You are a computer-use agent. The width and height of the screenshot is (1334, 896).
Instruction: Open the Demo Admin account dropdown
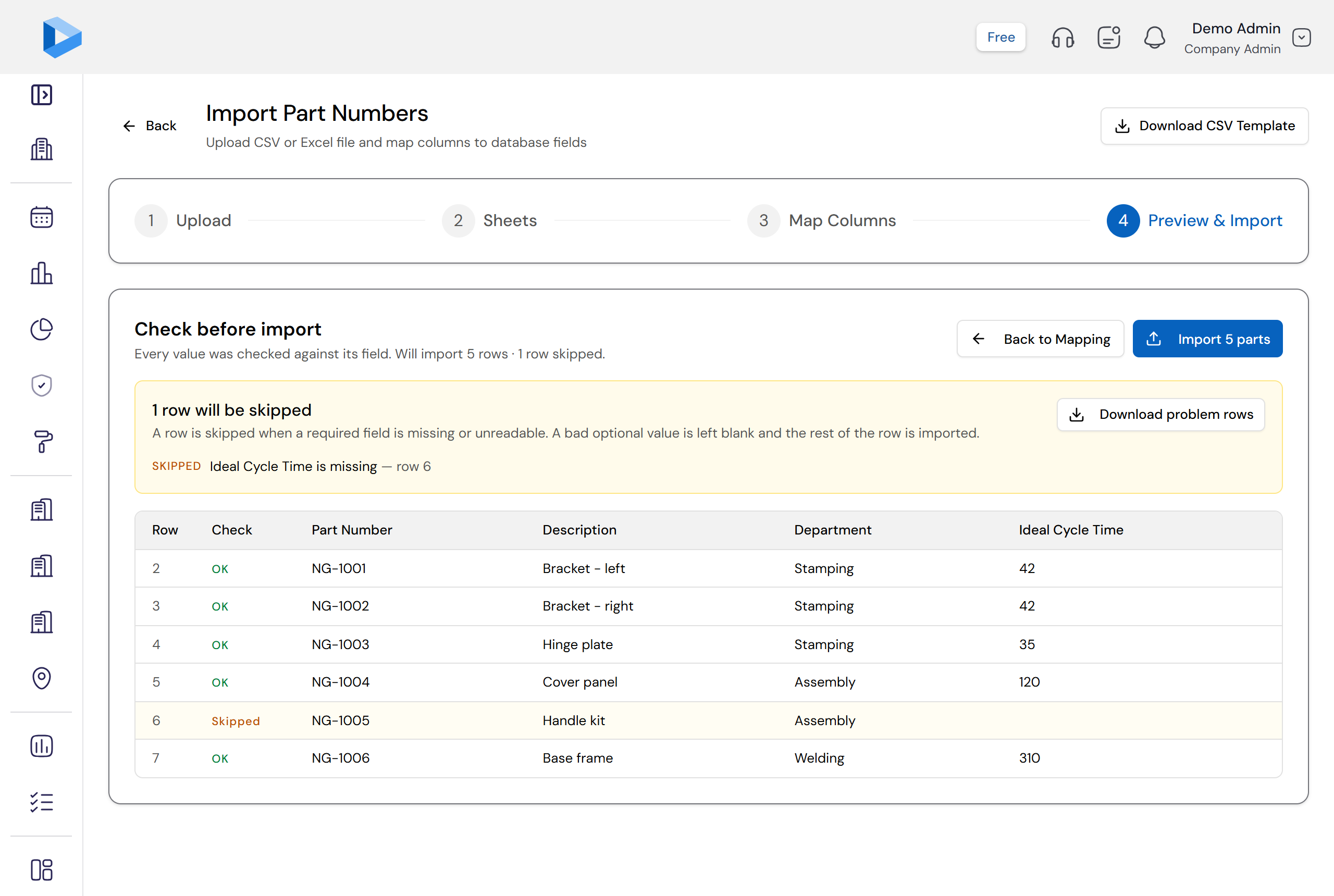click(x=1301, y=38)
